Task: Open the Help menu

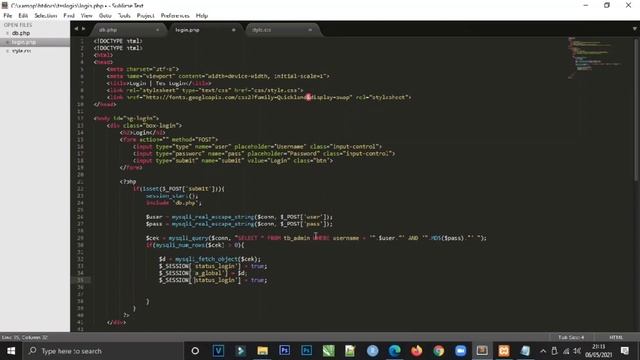Action: point(202,16)
